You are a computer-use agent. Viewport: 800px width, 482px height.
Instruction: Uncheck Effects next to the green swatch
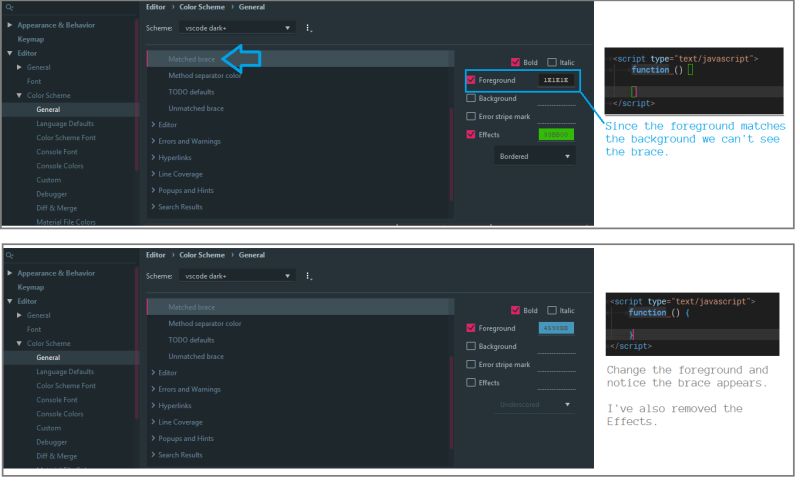coord(471,135)
